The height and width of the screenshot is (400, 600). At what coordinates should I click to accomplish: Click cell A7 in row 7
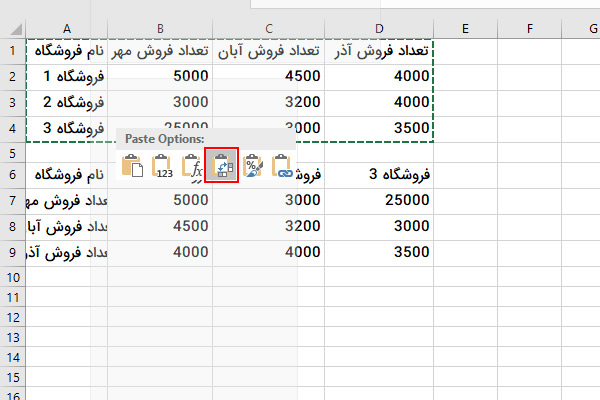(67, 201)
